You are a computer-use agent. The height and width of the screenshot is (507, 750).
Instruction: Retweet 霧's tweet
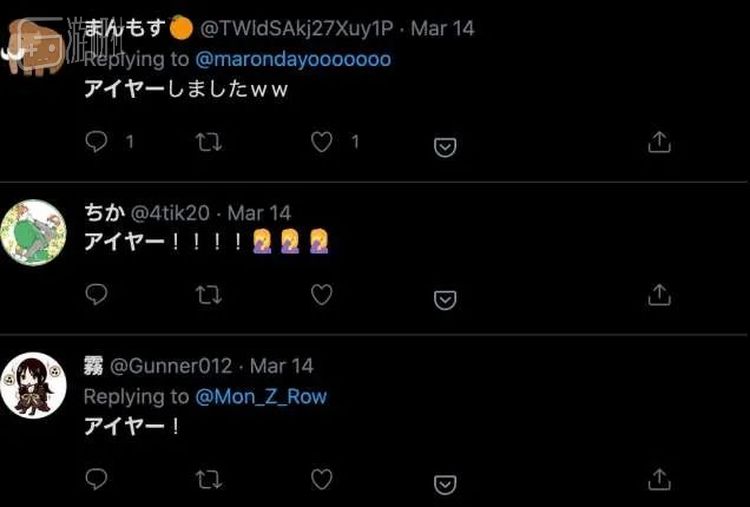click(x=208, y=480)
